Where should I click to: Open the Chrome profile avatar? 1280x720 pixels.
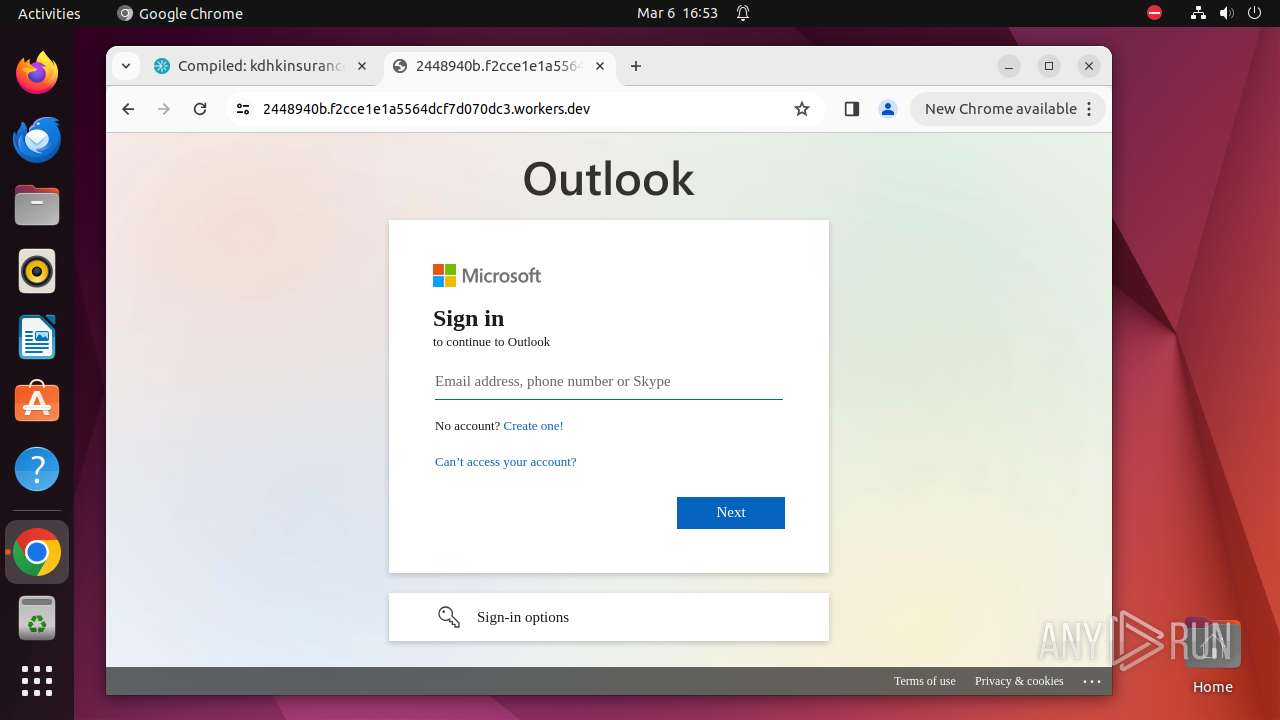887,109
